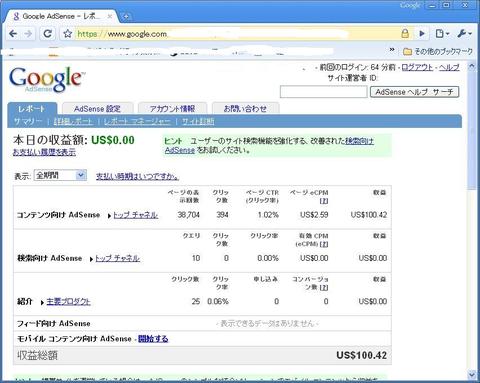Open the new tab plus button

pos(126,16)
